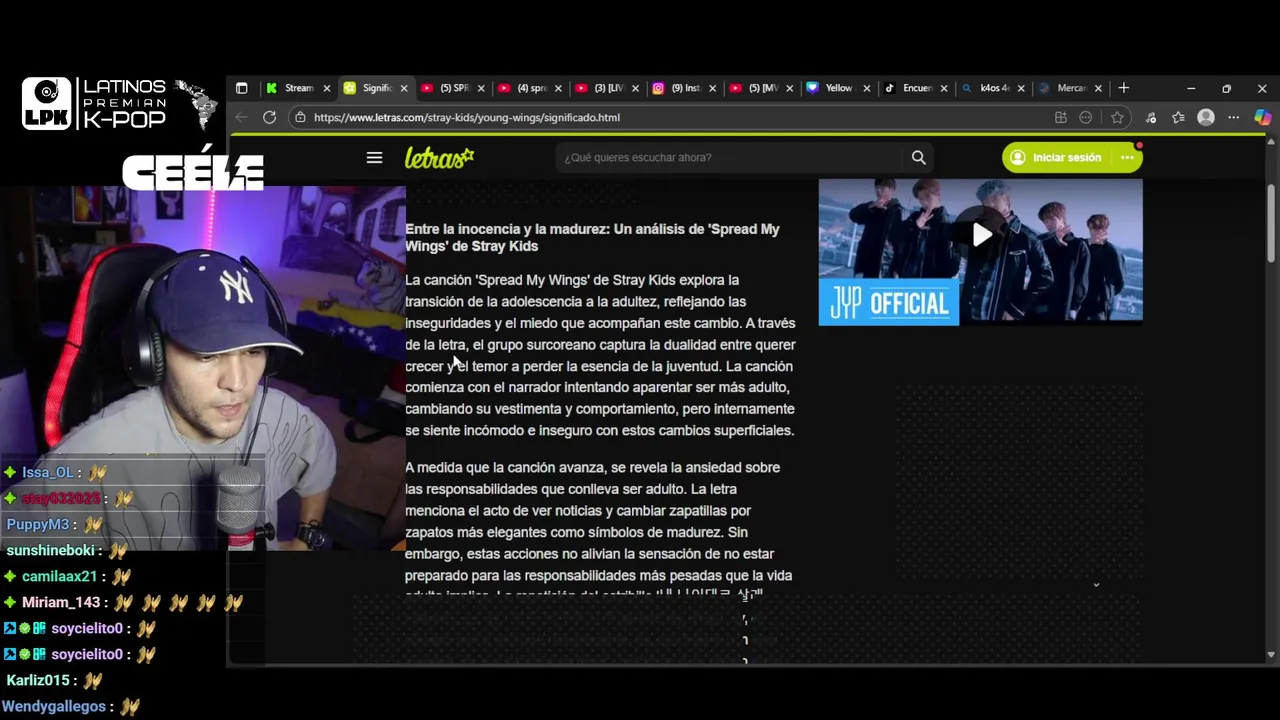Image resolution: width=1280 pixels, height=720 pixels.
Task: Open the split screen icon
Action: pyautogui.click(x=1061, y=117)
